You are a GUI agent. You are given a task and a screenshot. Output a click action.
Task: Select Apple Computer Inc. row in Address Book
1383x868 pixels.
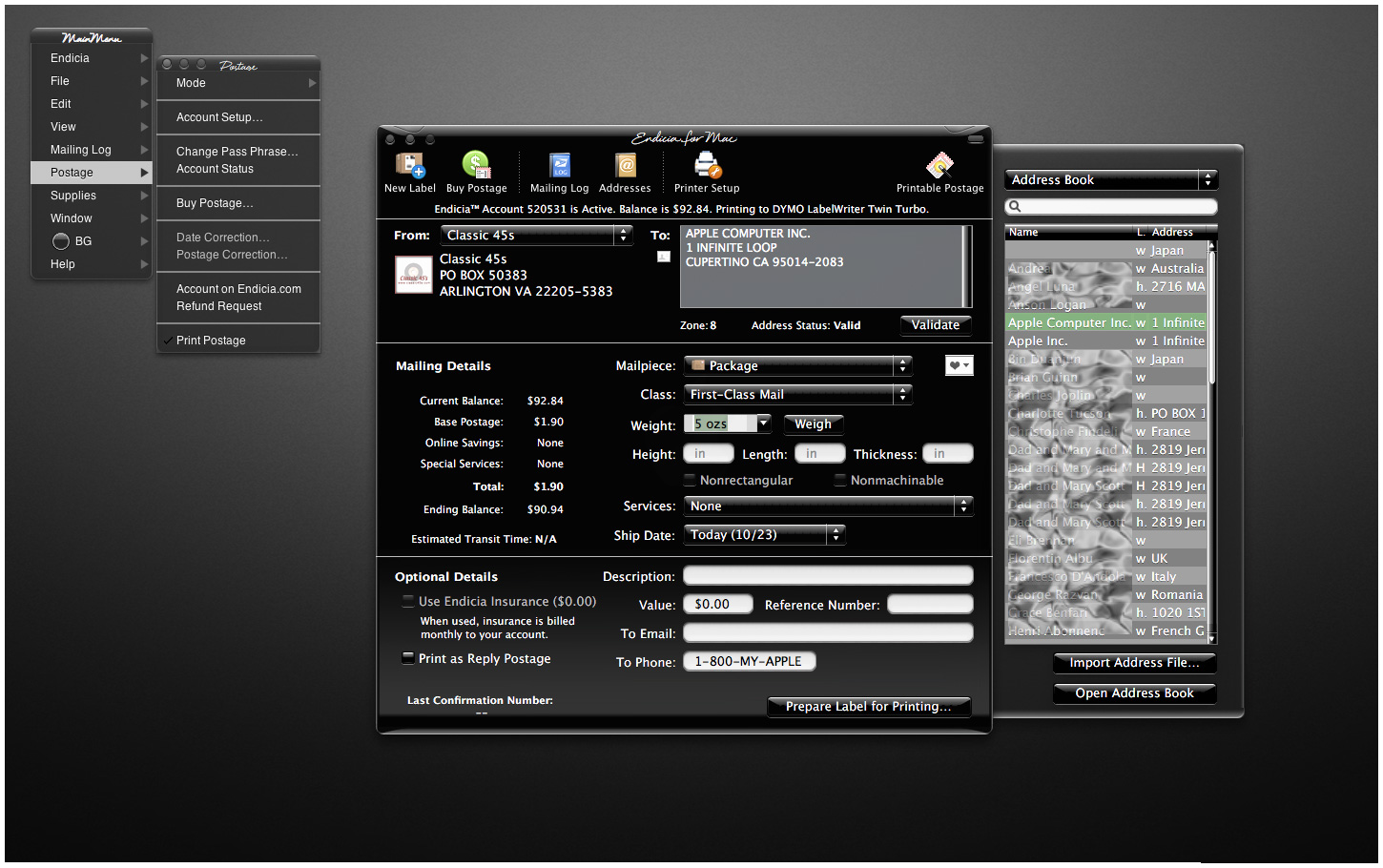point(1106,322)
